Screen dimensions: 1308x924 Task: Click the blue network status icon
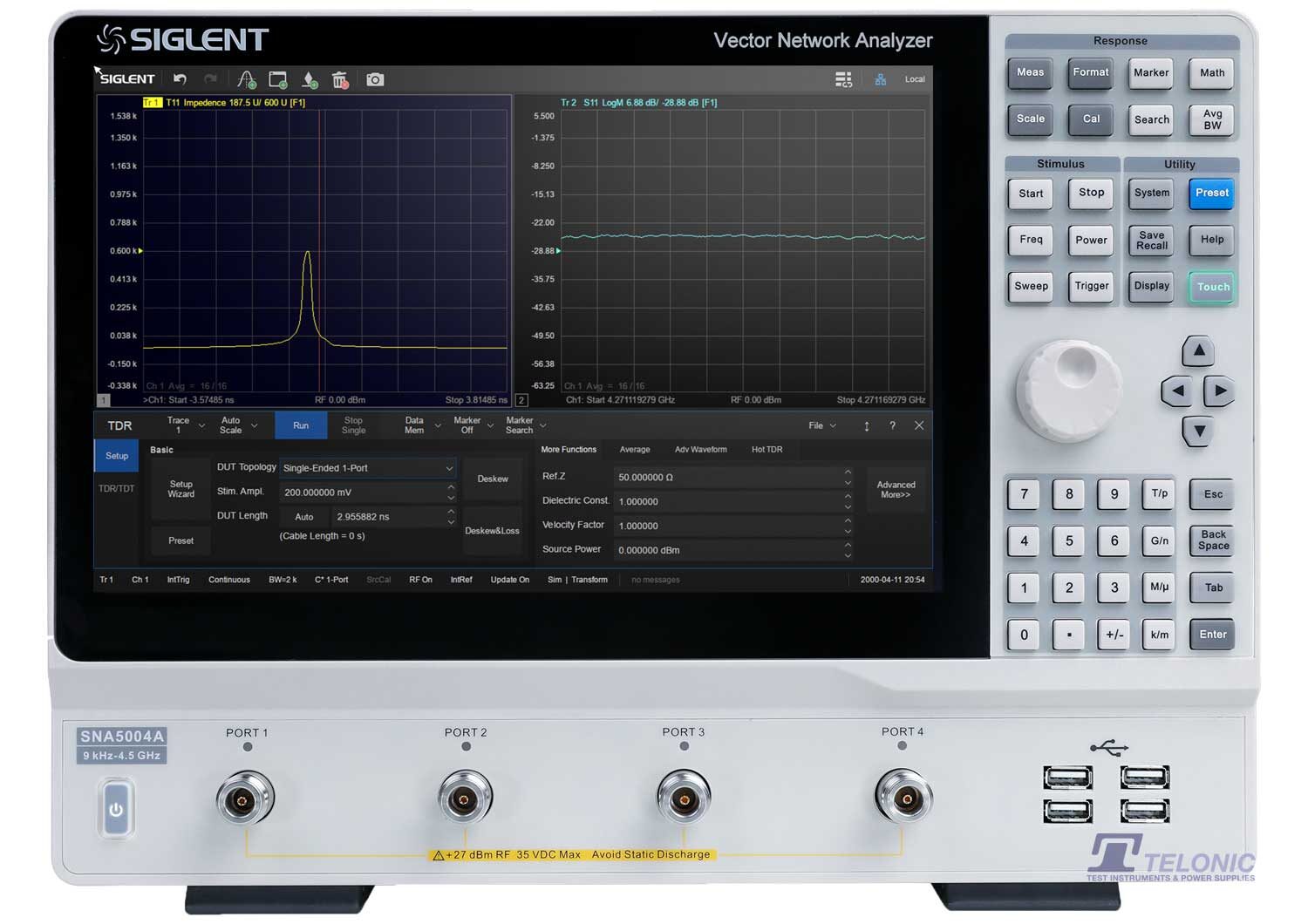coord(881,79)
